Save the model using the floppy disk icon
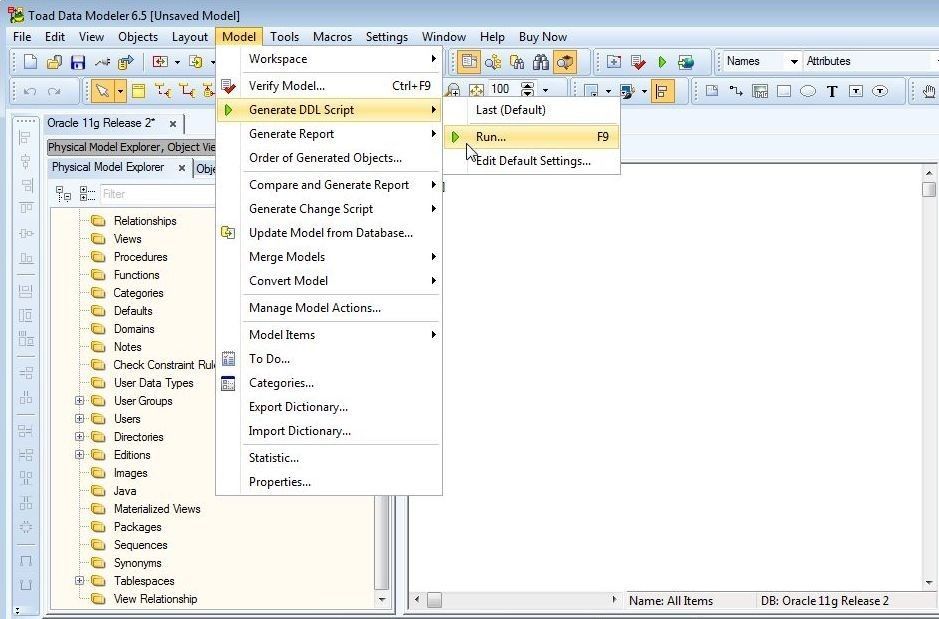The width and height of the screenshot is (939, 619). click(78, 62)
